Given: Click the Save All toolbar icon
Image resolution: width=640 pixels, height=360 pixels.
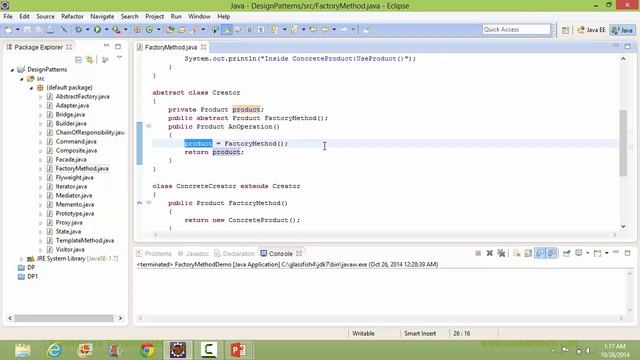Looking at the screenshot, I should pos(38,29).
